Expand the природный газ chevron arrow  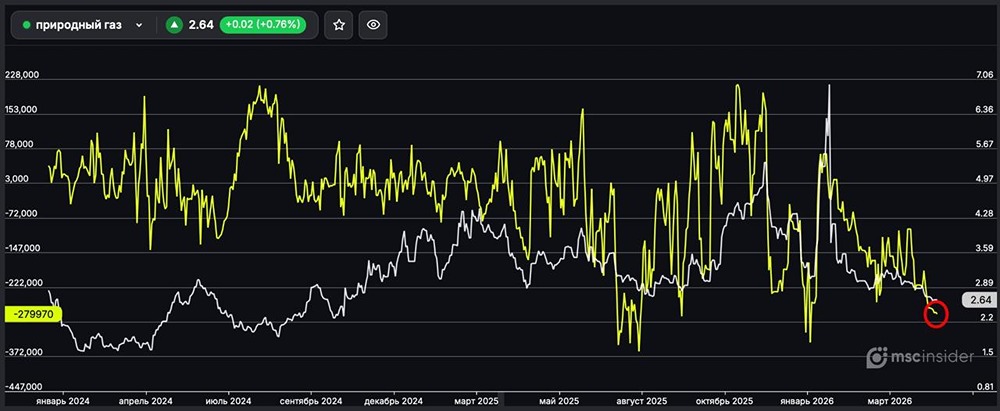(139, 25)
